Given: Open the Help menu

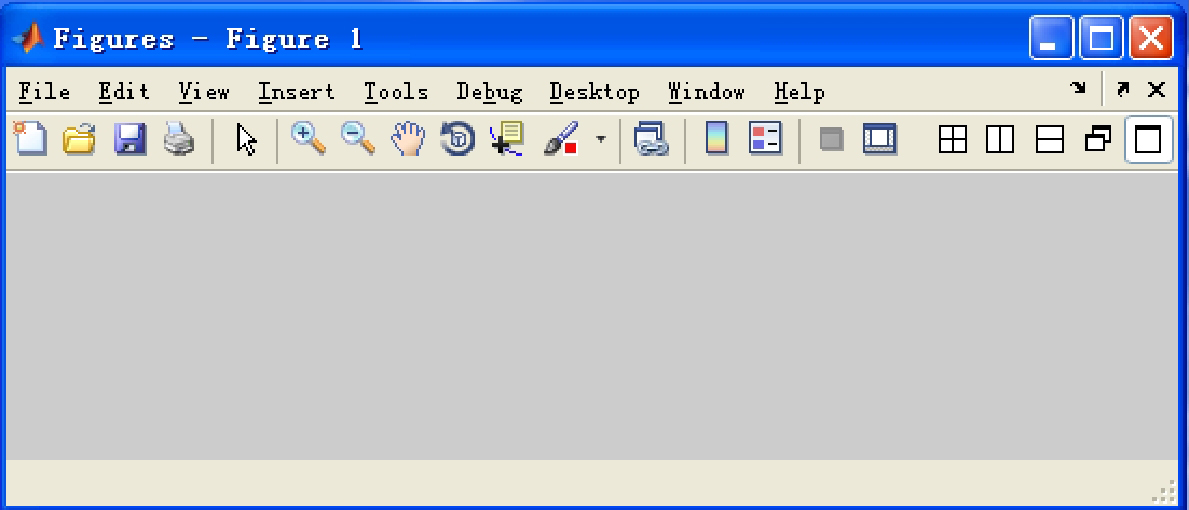Looking at the screenshot, I should coord(799,92).
